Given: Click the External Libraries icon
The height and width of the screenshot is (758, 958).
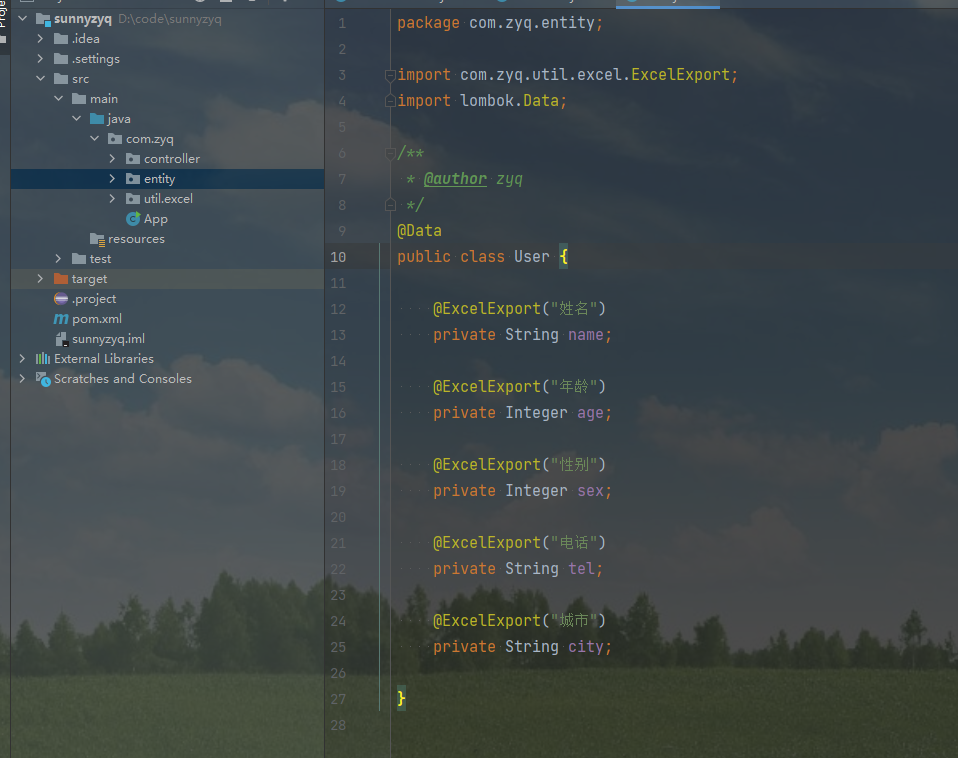Looking at the screenshot, I should tap(43, 359).
